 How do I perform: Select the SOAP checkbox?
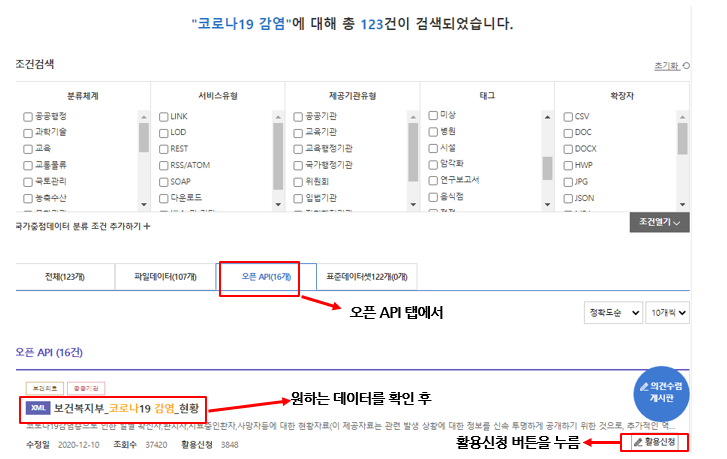pyautogui.click(x=163, y=182)
